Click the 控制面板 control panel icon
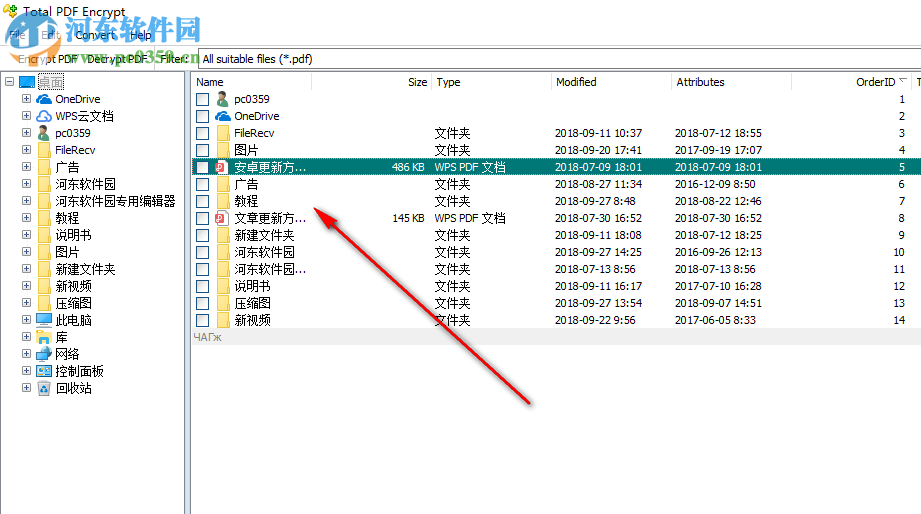Image resolution: width=921 pixels, height=514 pixels. pos(44,371)
